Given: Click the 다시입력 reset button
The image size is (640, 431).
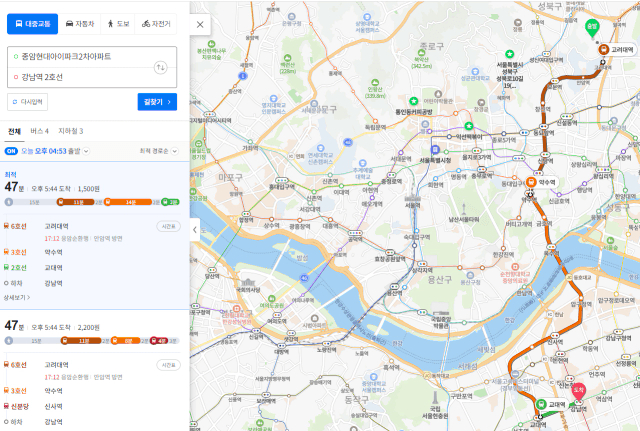Looking at the screenshot, I should pos(27,102).
